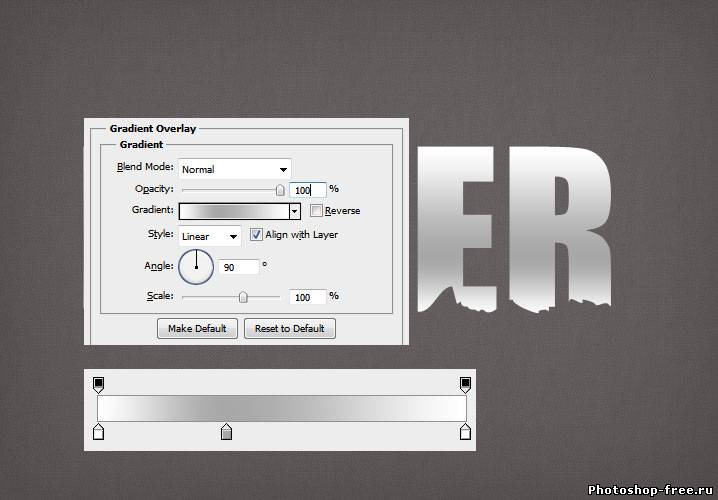
Task: Select the left white color stop
Action: pyautogui.click(x=98, y=432)
